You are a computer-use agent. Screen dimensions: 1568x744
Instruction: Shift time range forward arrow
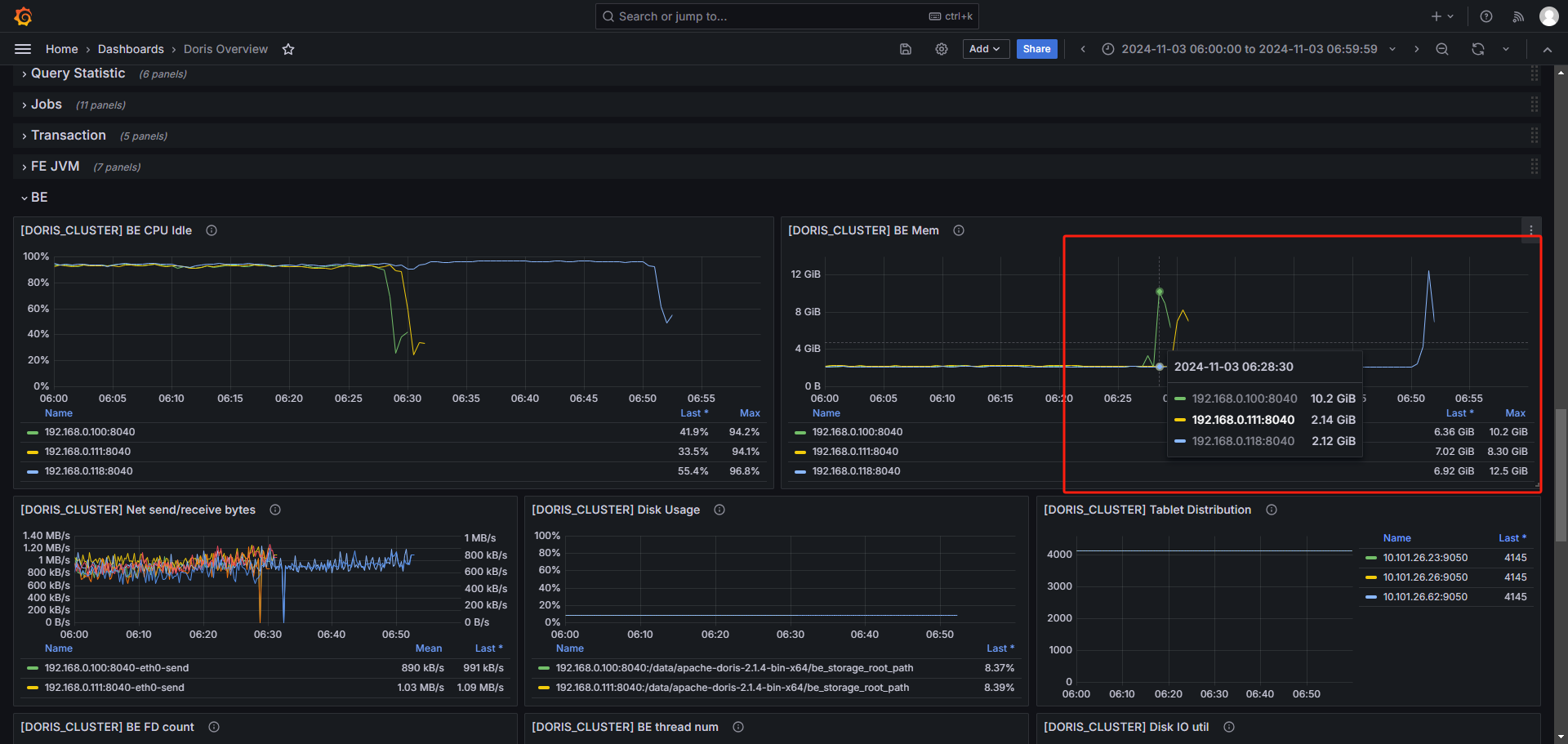[1416, 49]
